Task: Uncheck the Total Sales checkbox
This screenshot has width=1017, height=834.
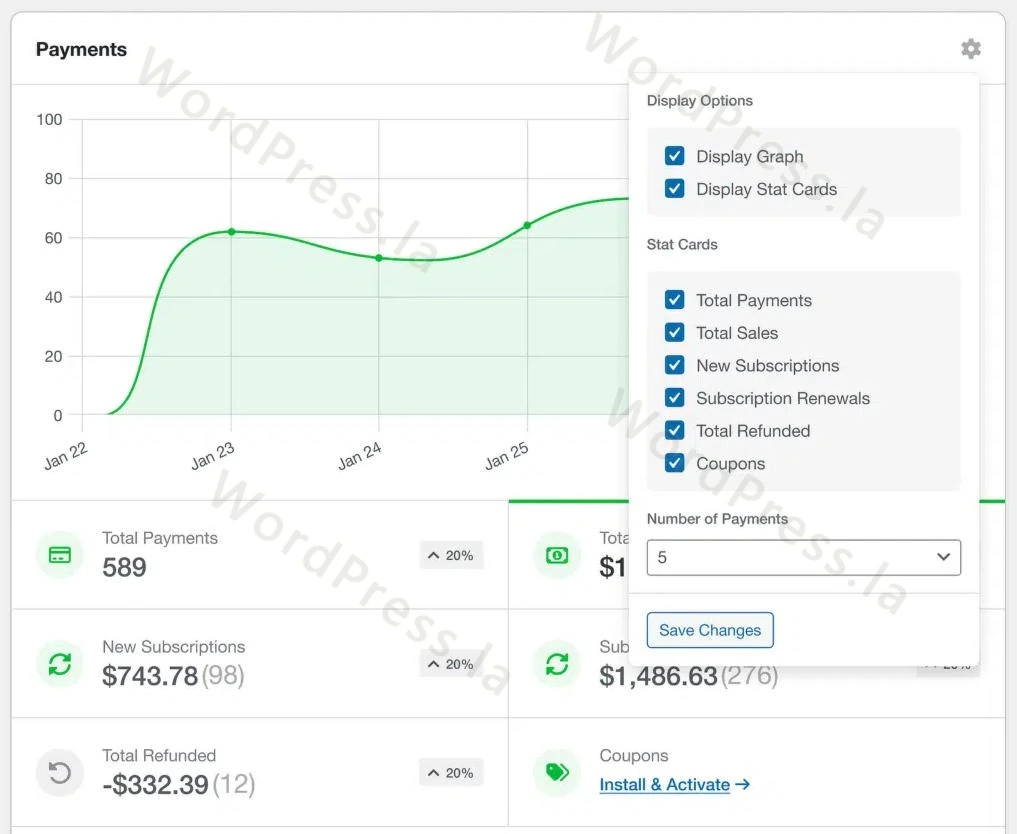Action: (675, 333)
